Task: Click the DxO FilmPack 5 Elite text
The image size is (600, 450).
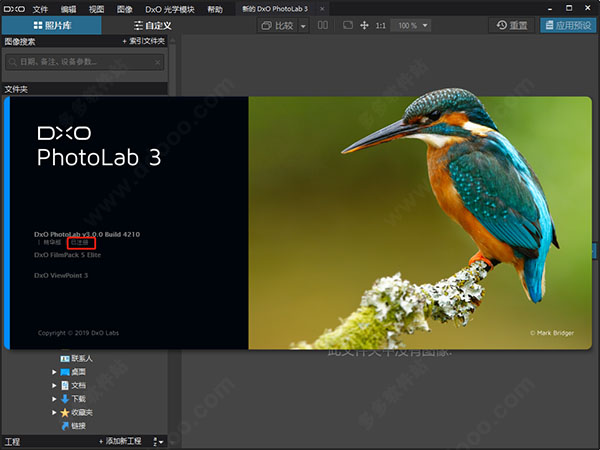Action: (67, 255)
